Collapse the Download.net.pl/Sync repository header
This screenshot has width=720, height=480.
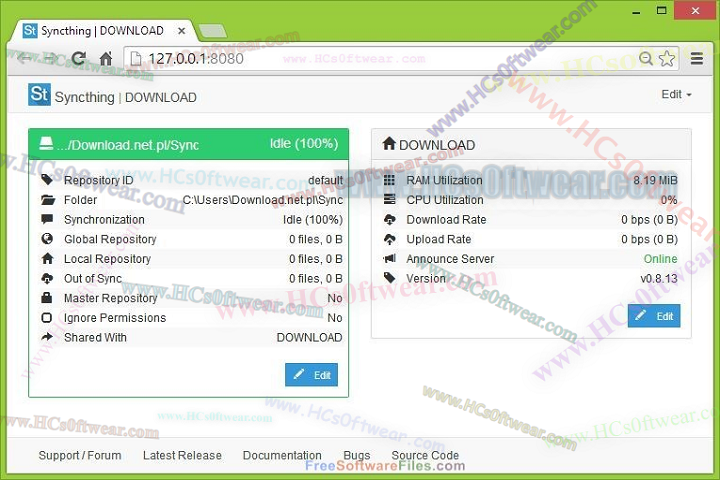click(x=188, y=145)
